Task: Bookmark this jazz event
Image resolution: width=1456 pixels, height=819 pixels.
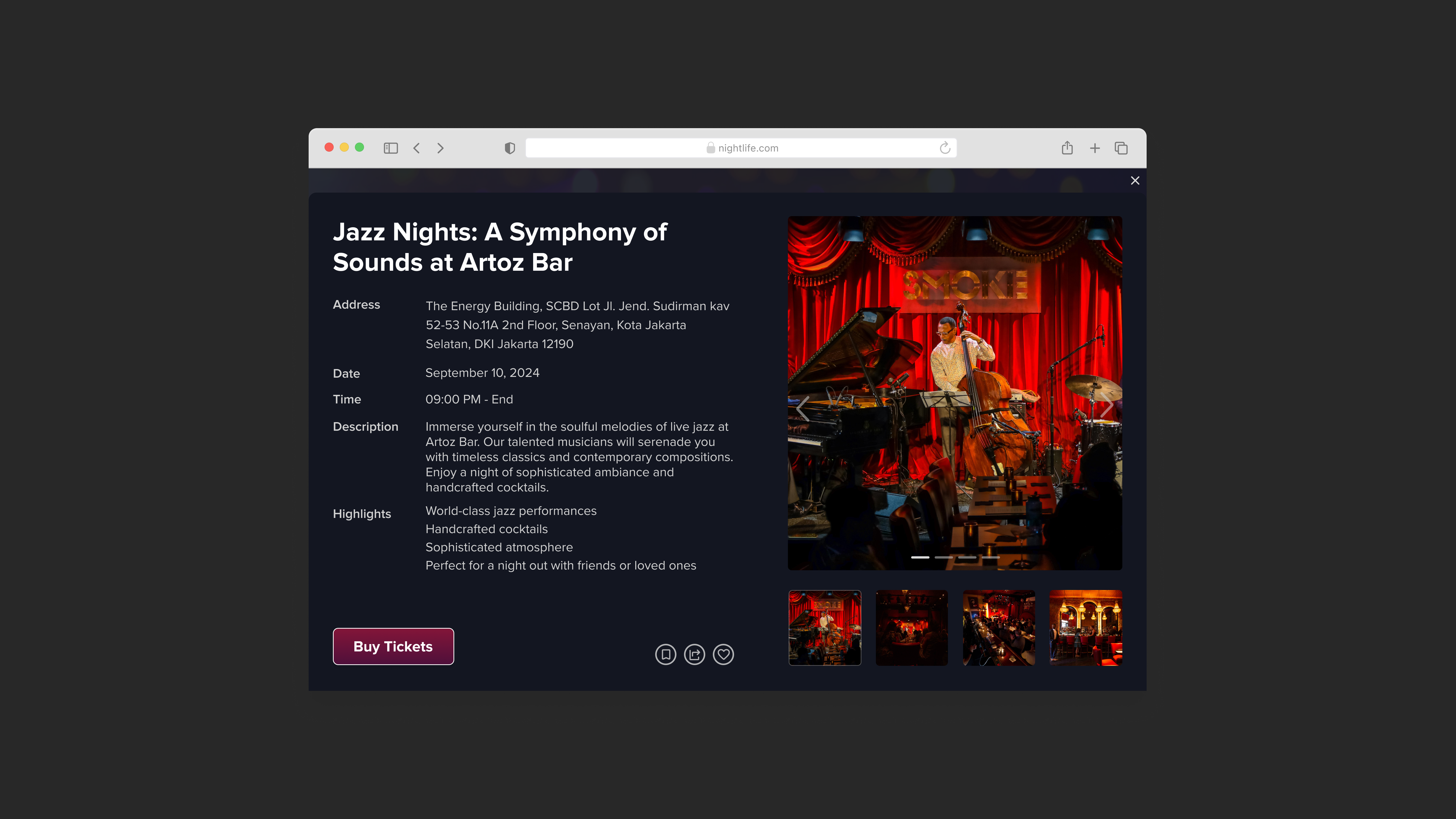Action: tap(665, 654)
